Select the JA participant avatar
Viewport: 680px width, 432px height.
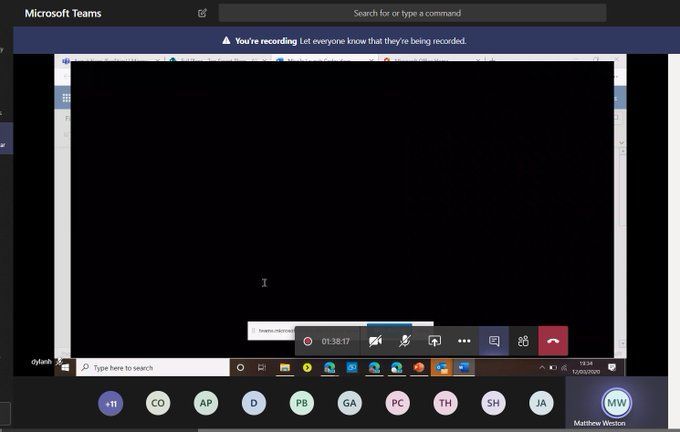click(x=541, y=403)
